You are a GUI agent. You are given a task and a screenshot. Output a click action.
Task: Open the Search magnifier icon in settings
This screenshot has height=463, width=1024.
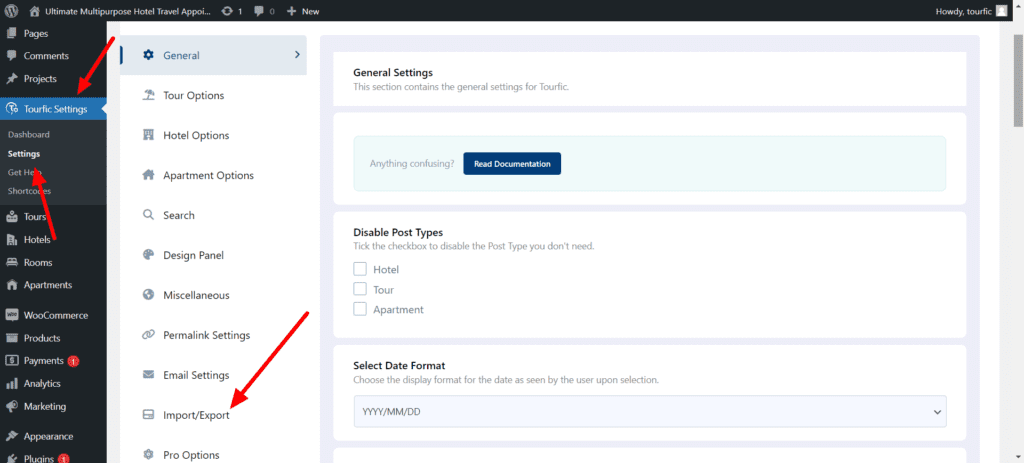(x=148, y=215)
